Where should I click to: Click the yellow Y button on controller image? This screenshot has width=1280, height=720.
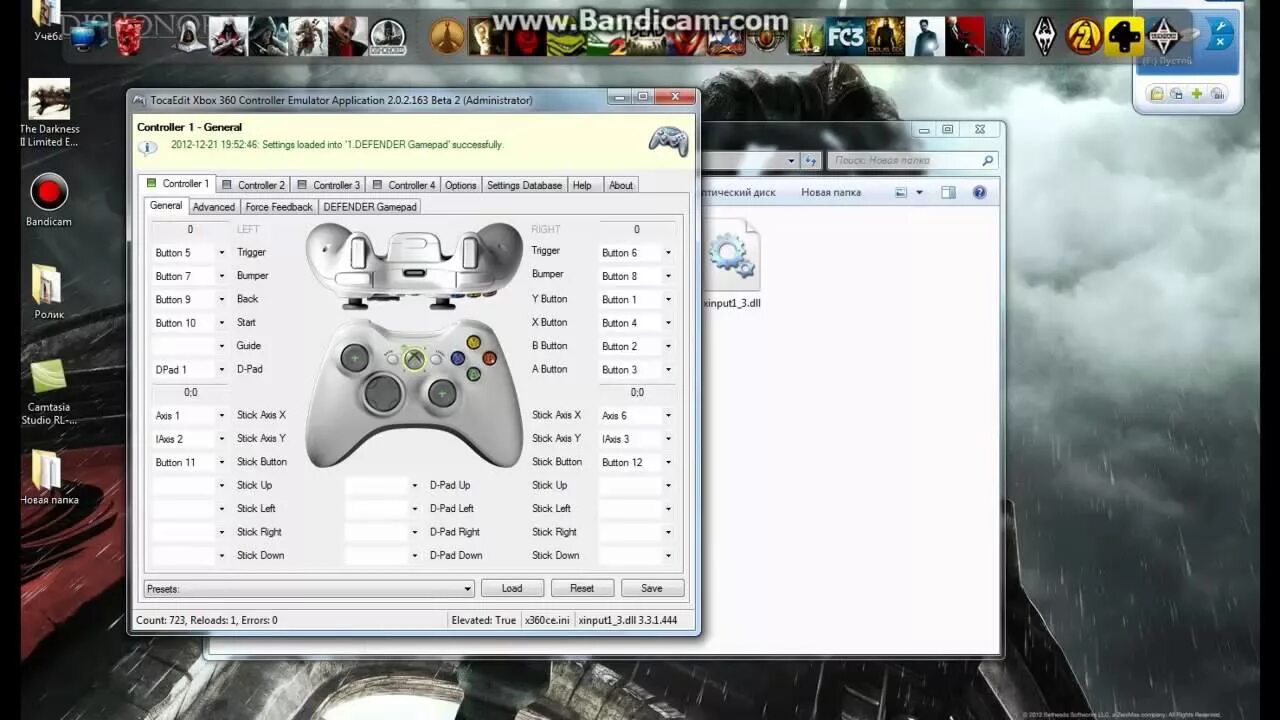pos(473,342)
